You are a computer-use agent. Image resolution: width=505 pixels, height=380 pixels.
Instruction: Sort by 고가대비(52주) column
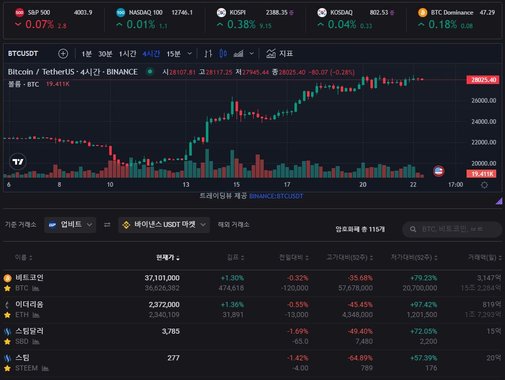[350, 257]
